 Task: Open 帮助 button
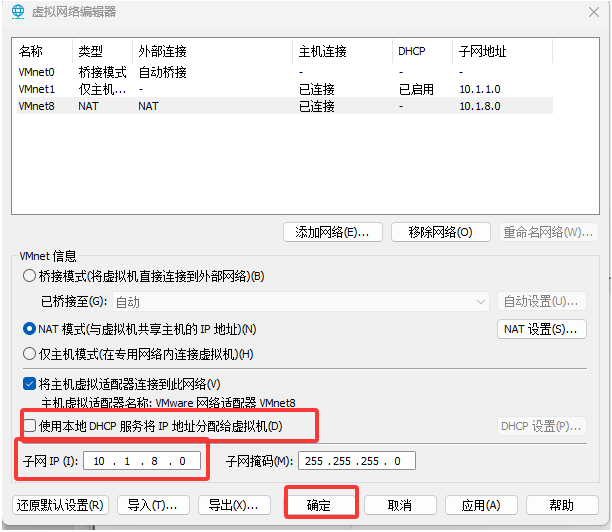click(562, 505)
